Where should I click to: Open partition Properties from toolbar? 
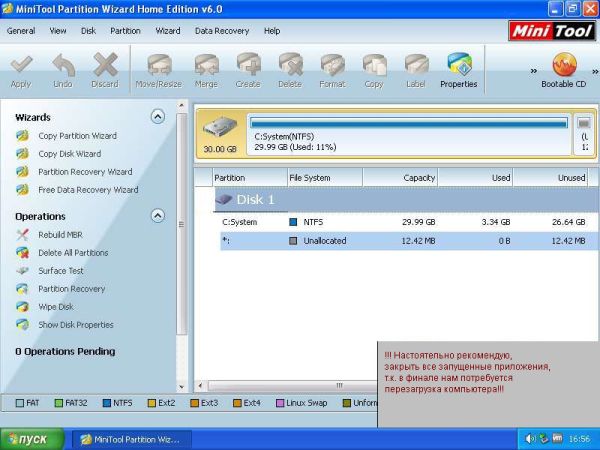point(459,70)
